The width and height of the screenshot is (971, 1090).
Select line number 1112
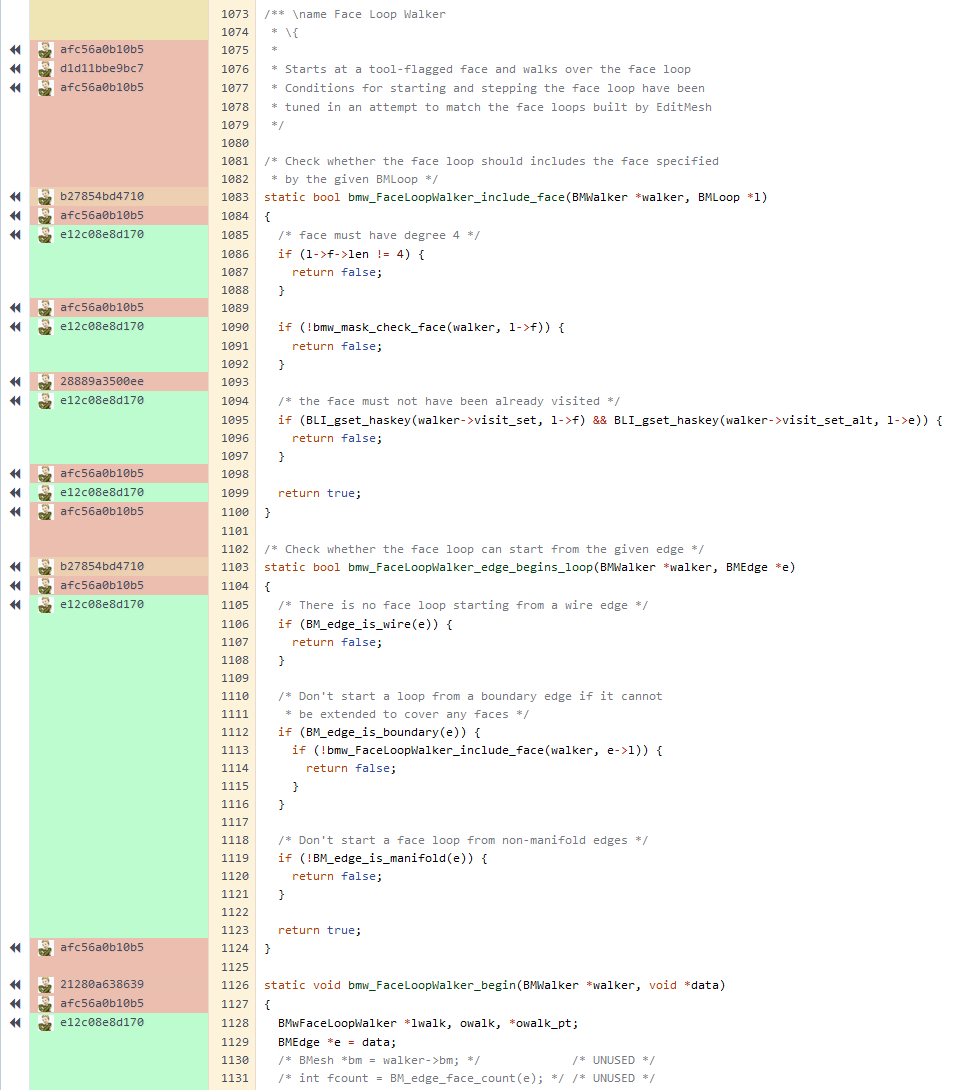[x=235, y=732]
